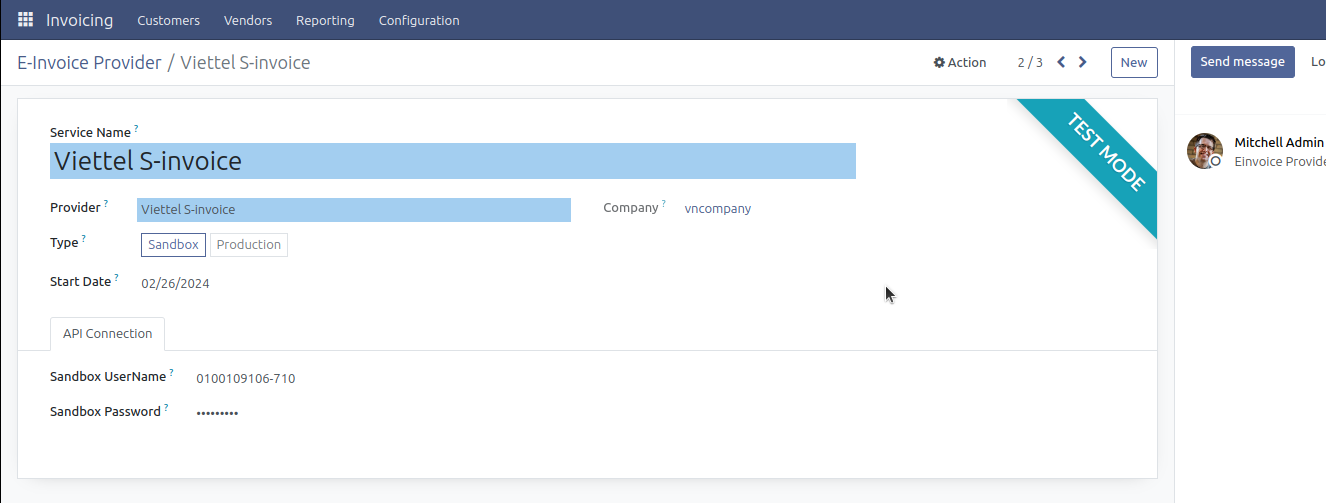The image size is (1326, 503).
Task: Click the Sandbox UserName field
Action: click(x=246, y=379)
